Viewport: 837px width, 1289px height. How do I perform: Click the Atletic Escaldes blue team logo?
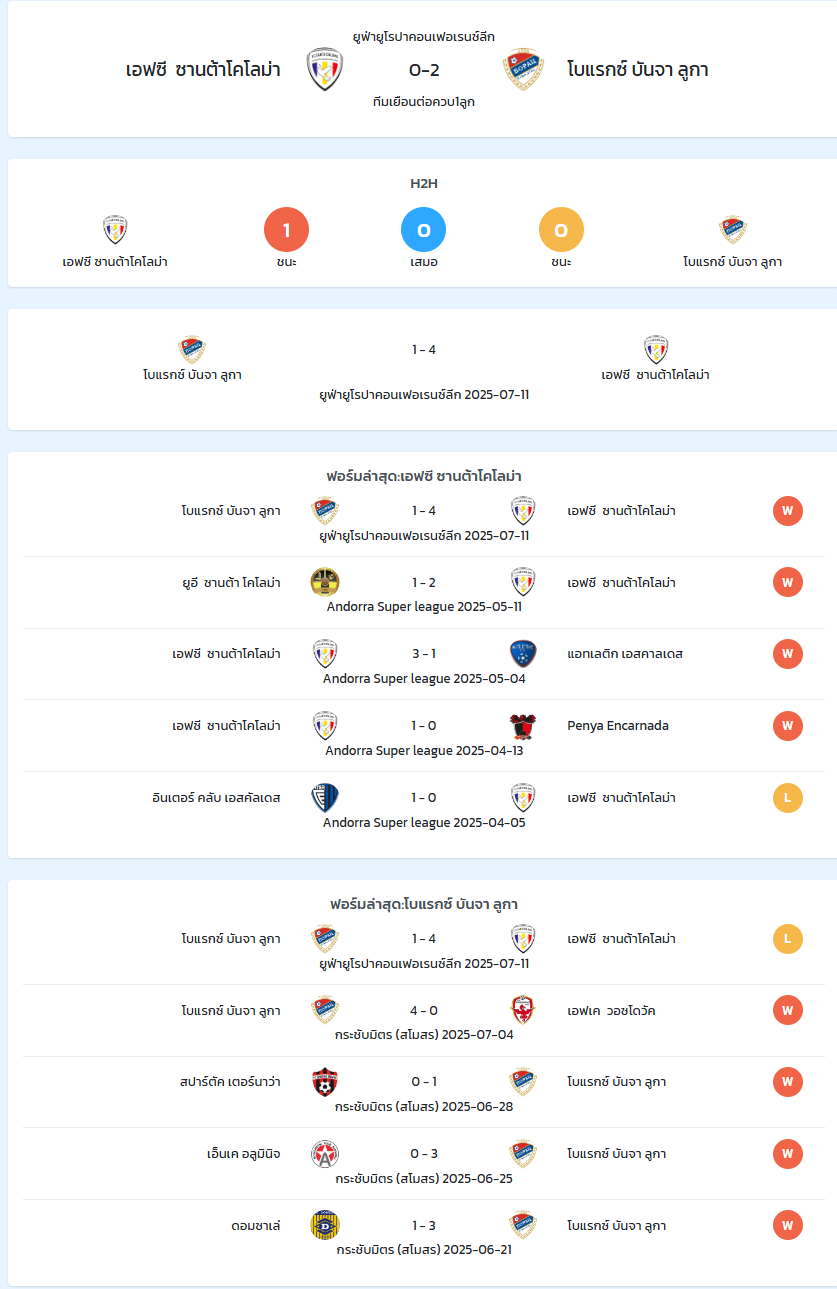[523, 654]
